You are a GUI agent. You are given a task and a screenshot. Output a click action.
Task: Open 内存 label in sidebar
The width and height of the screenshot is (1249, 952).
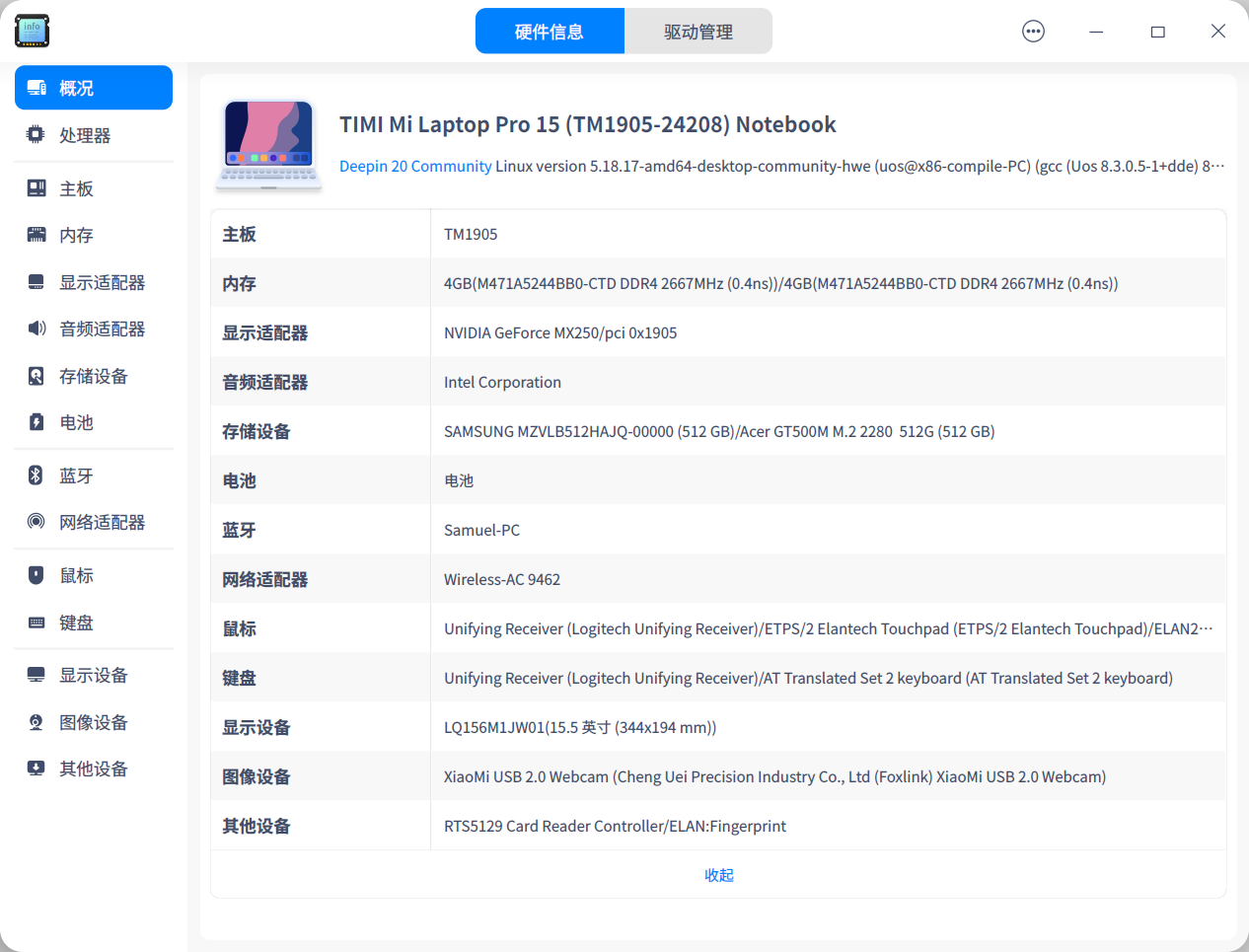76,235
